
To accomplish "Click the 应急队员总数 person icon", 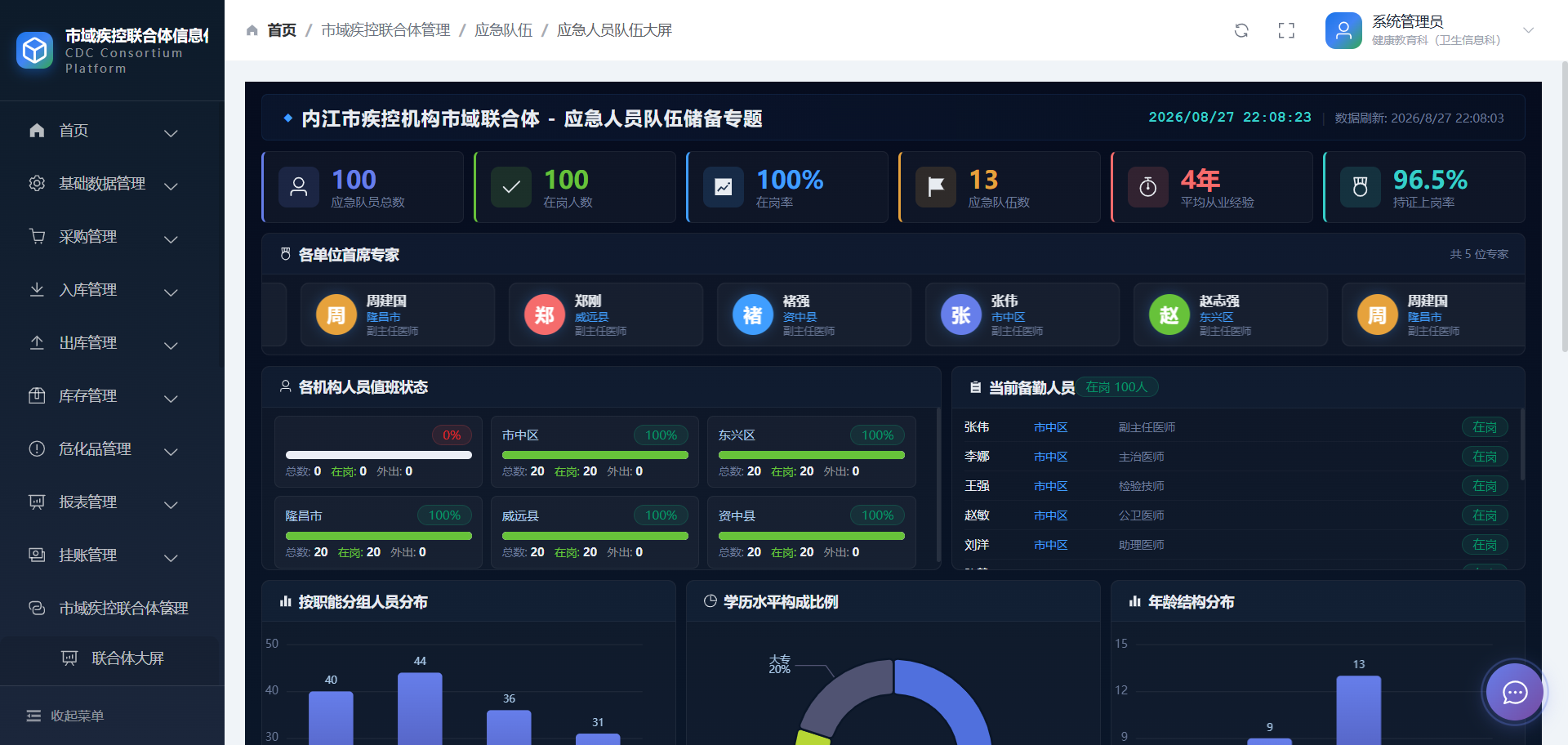I will 299,187.
